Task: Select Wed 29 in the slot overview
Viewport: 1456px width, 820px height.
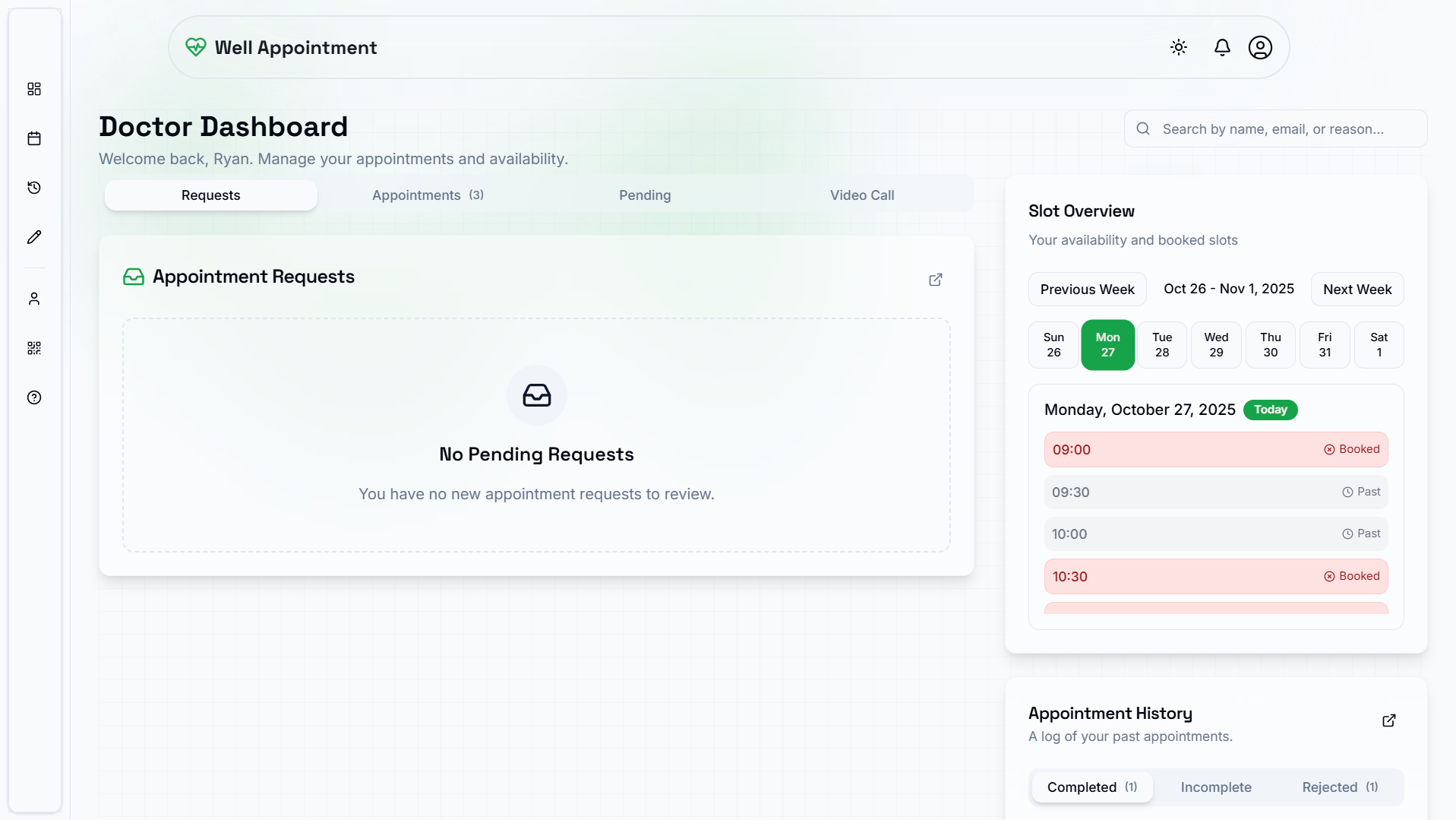Action: pyautogui.click(x=1215, y=345)
